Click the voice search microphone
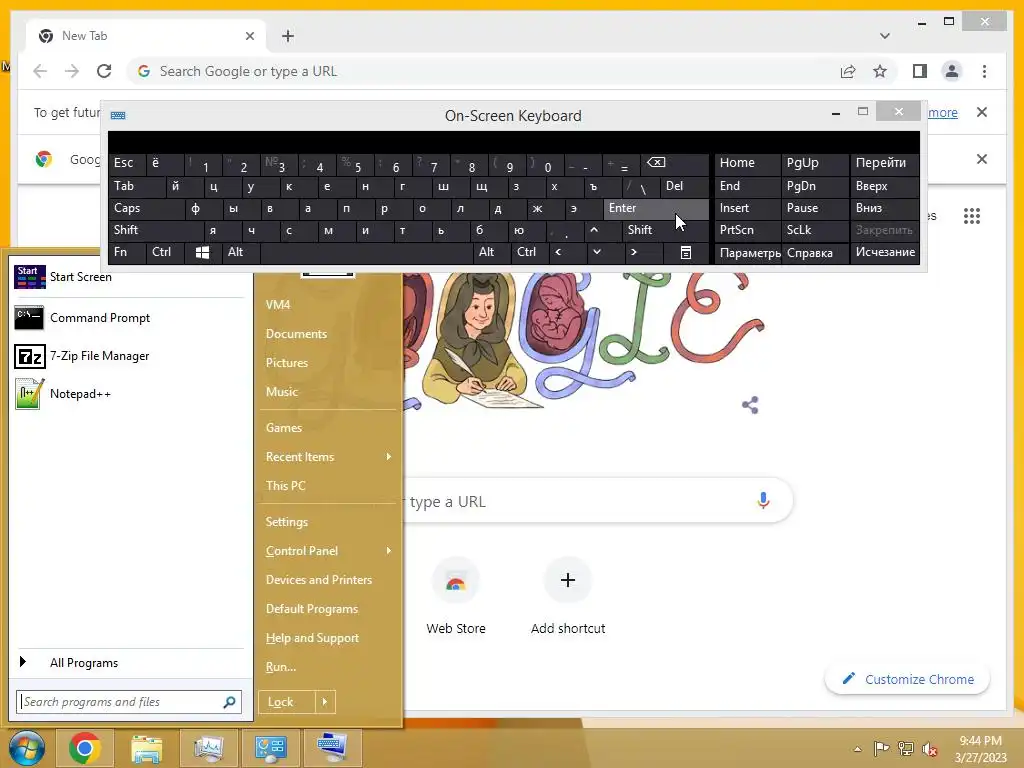 pyautogui.click(x=763, y=501)
